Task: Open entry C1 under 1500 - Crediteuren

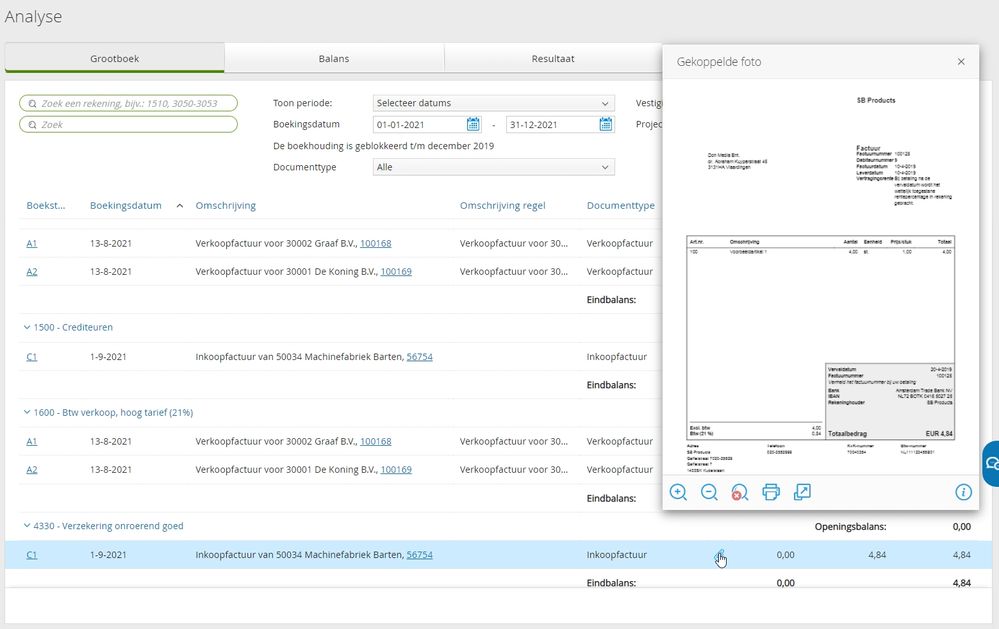Action: (x=32, y=357)
